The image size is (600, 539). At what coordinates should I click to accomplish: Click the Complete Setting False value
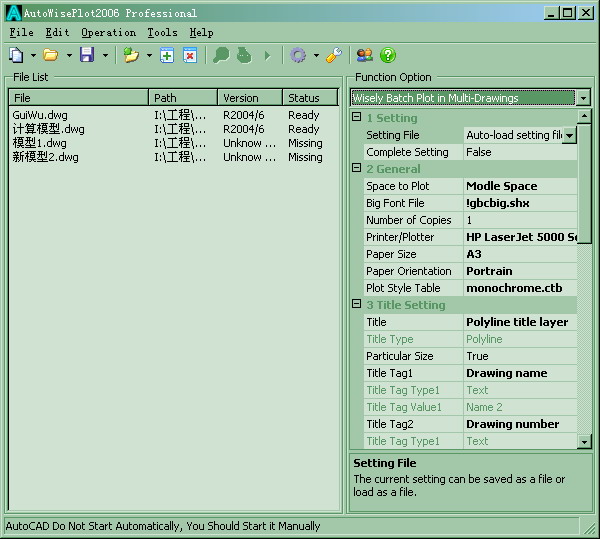[520, 152]
